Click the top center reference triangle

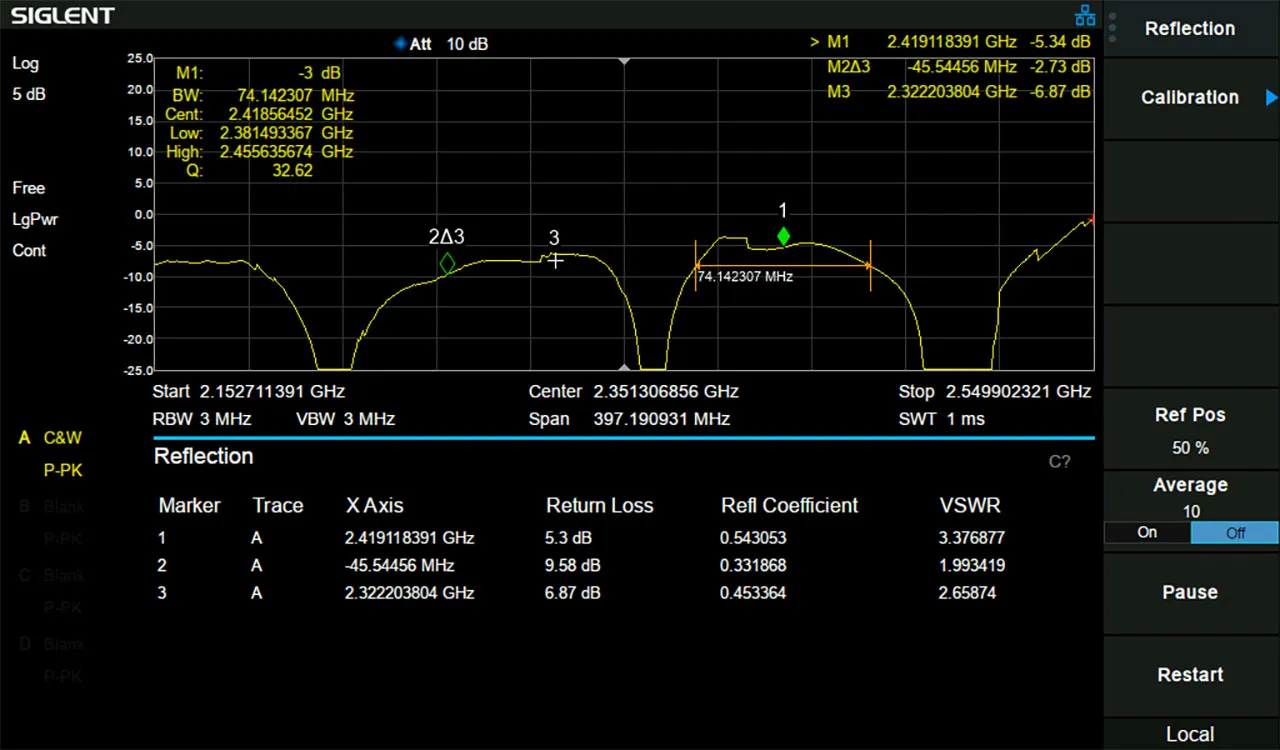click(624, 62)
